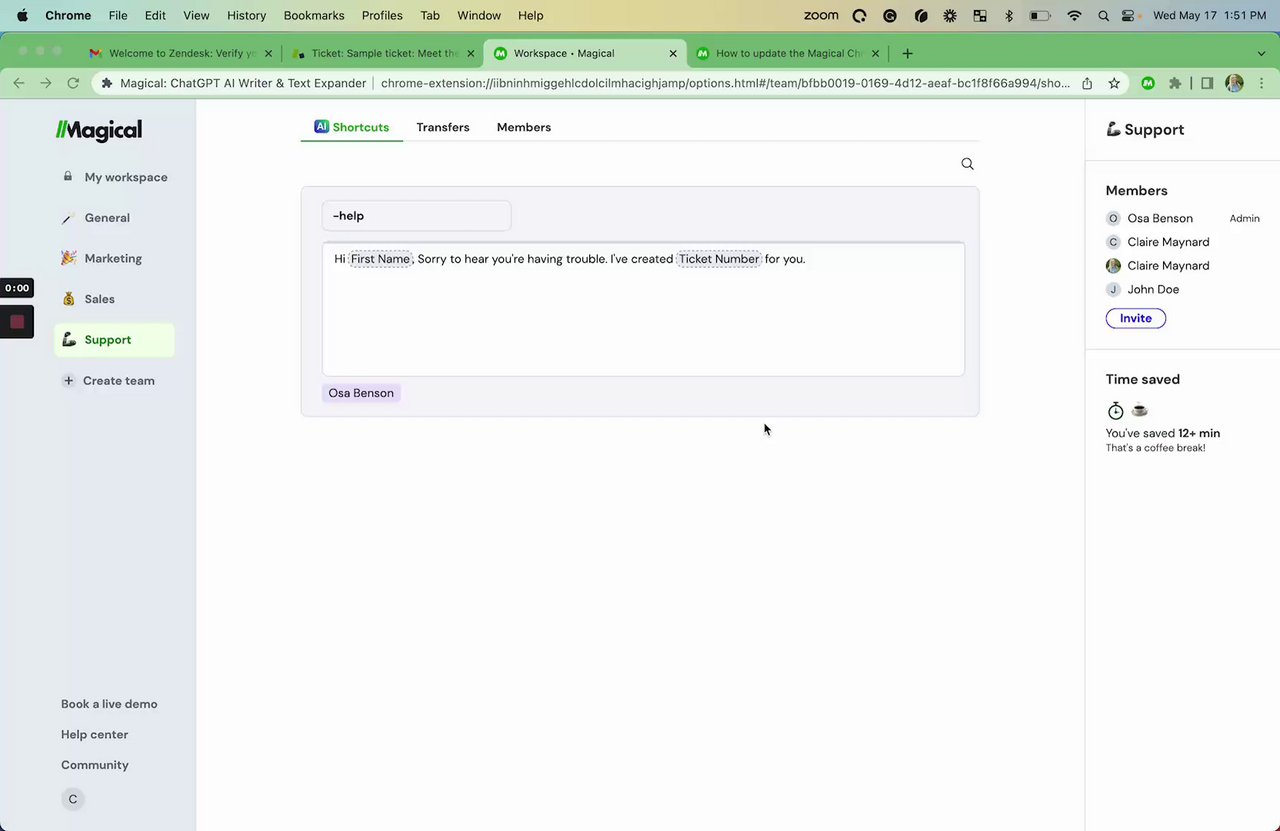Open the History menu

point(246,15)
